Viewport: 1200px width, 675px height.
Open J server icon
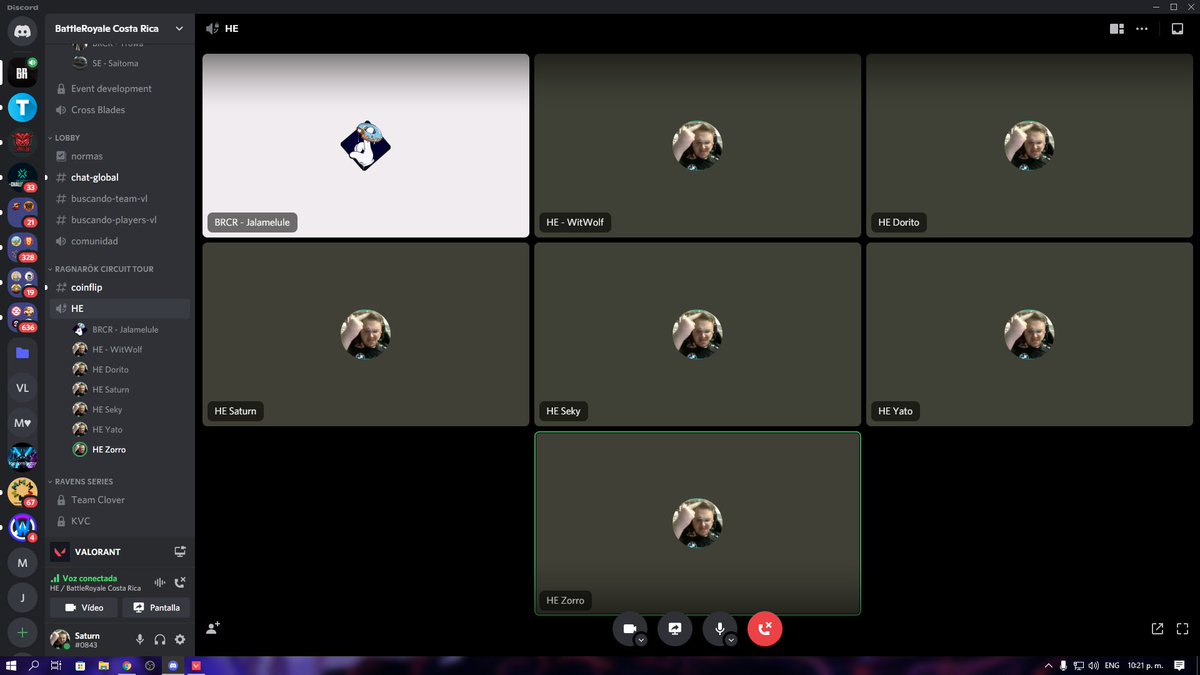22,598
